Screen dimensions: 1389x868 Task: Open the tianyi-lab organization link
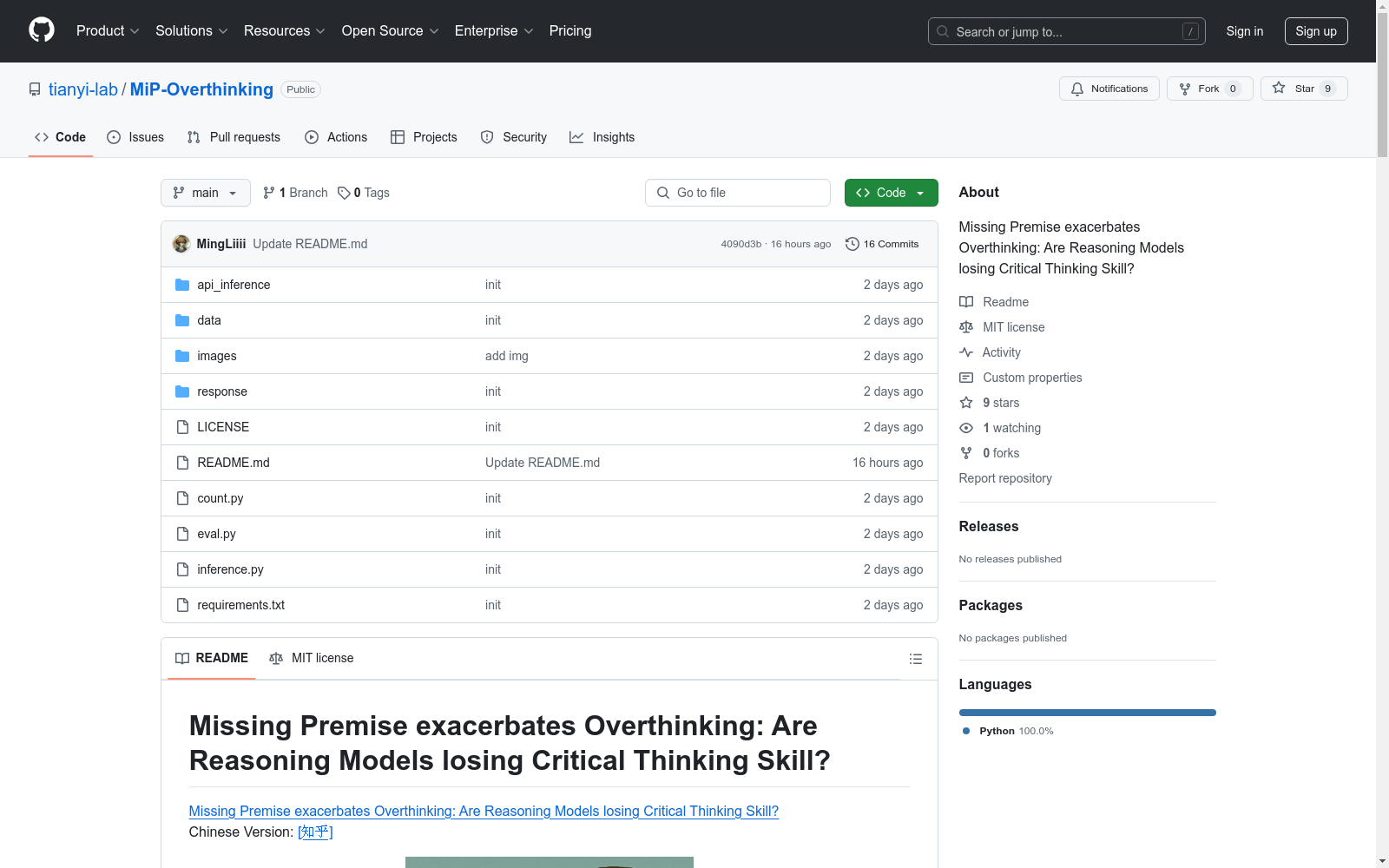(x=83, y=89)
